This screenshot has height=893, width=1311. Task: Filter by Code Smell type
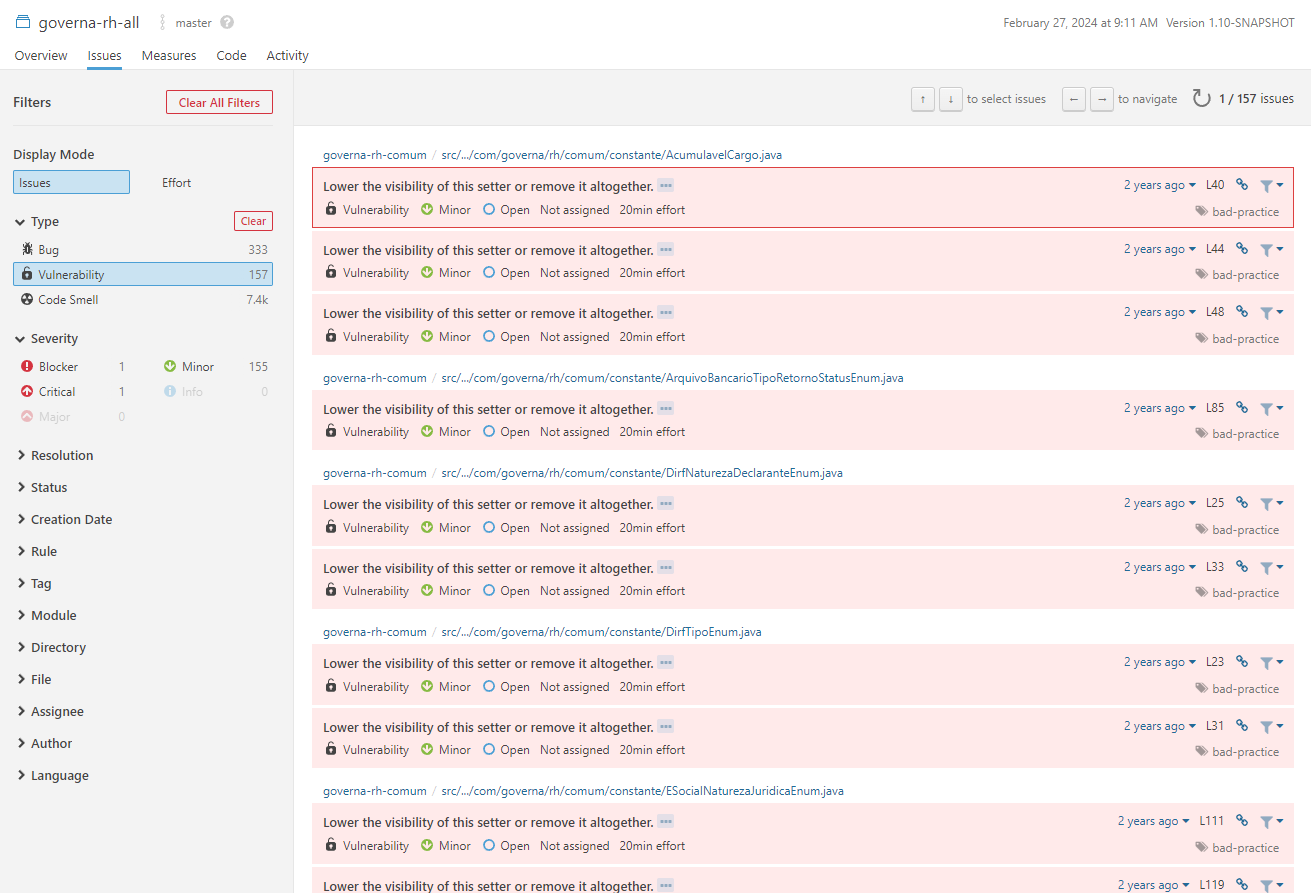[x=143, y=299]
